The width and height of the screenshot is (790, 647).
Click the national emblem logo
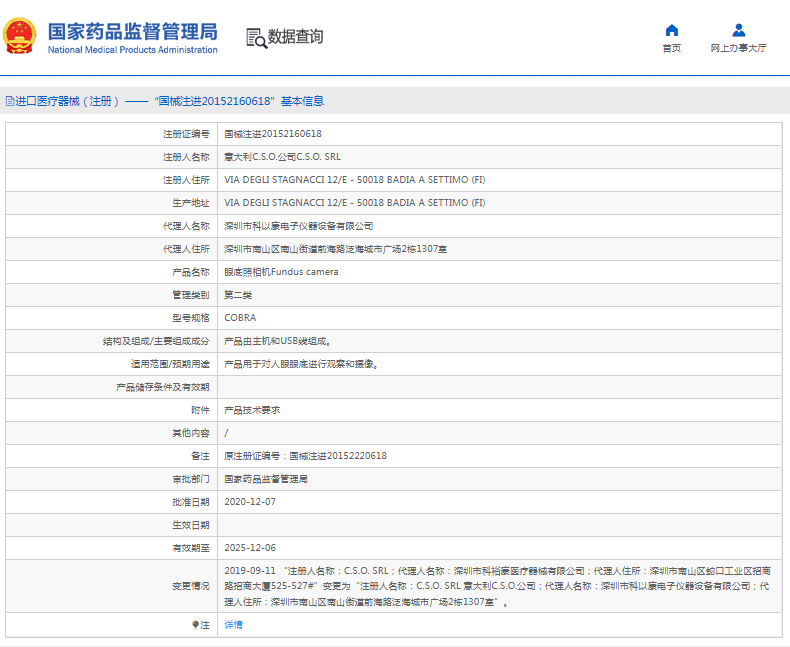tap(20, 36)
